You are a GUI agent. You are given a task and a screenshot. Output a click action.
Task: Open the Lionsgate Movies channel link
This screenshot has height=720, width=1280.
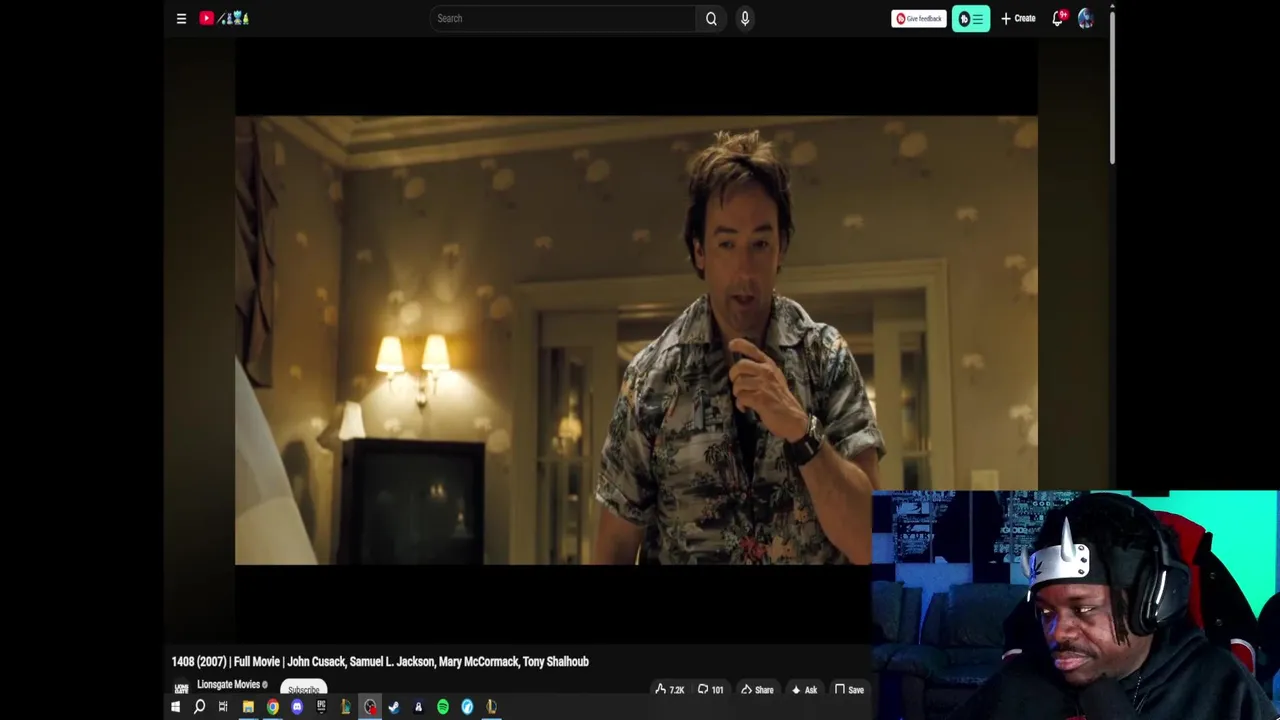click(x=228, y=684)
